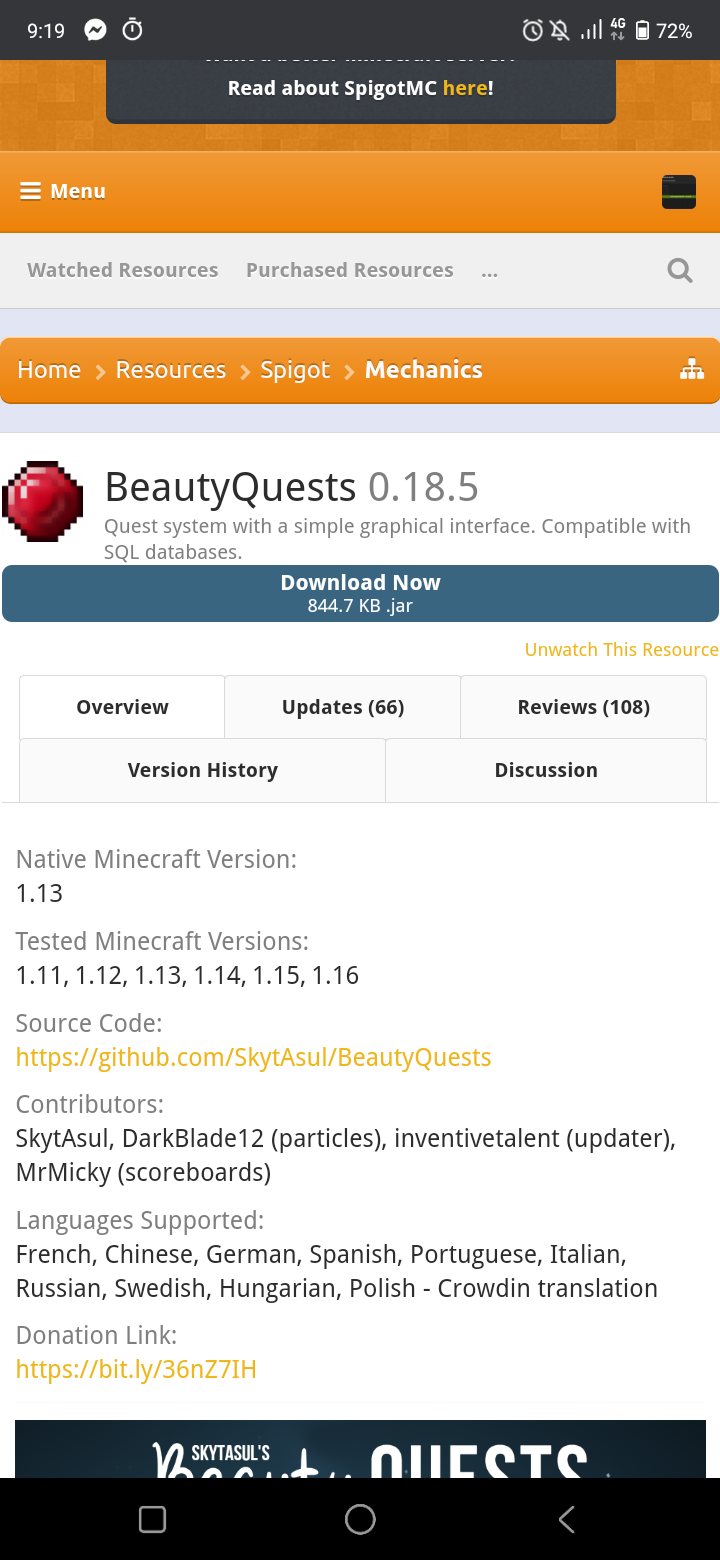720x1560 pixels.
Task: Open the search magnifier icon
Action: (679, 270)
